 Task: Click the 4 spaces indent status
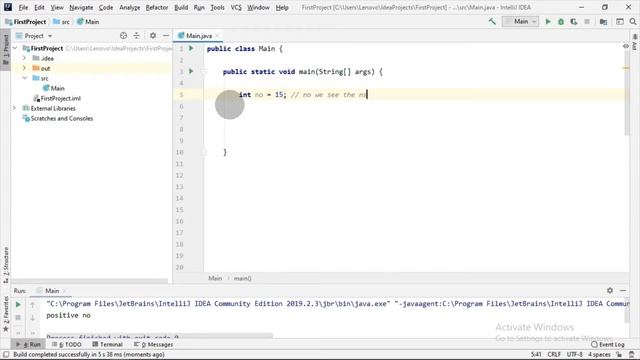click(599, 354)
